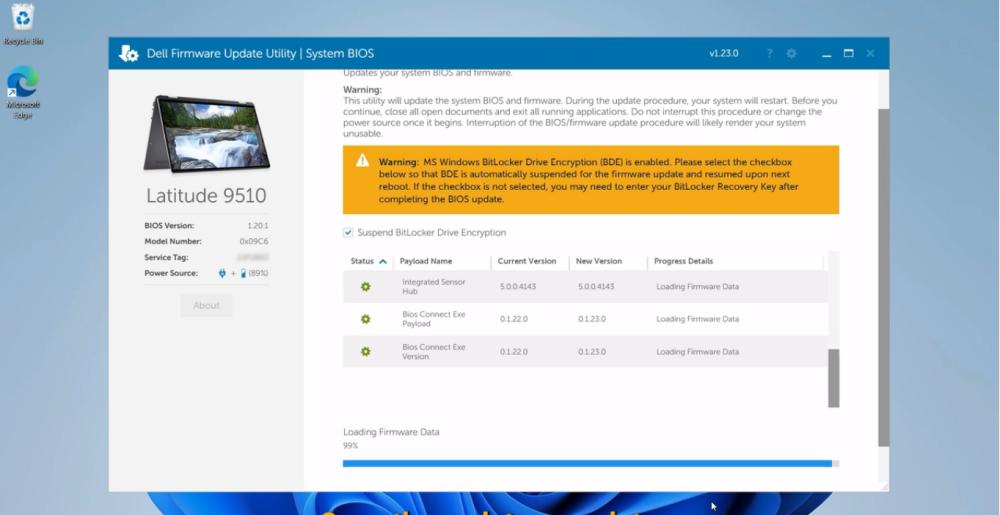Click the Service Tag label
This screenshot has width=1000, height=515.
pos(166,258)
